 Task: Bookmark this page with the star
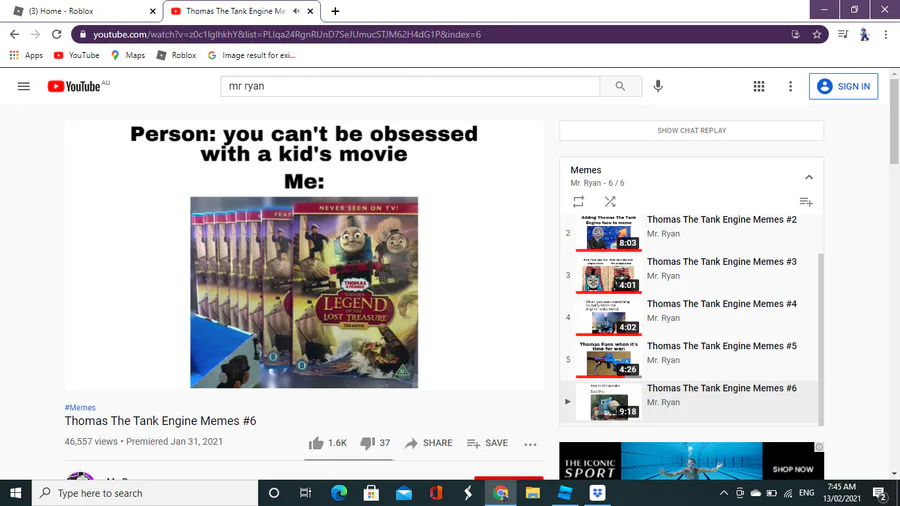[817, 34]
